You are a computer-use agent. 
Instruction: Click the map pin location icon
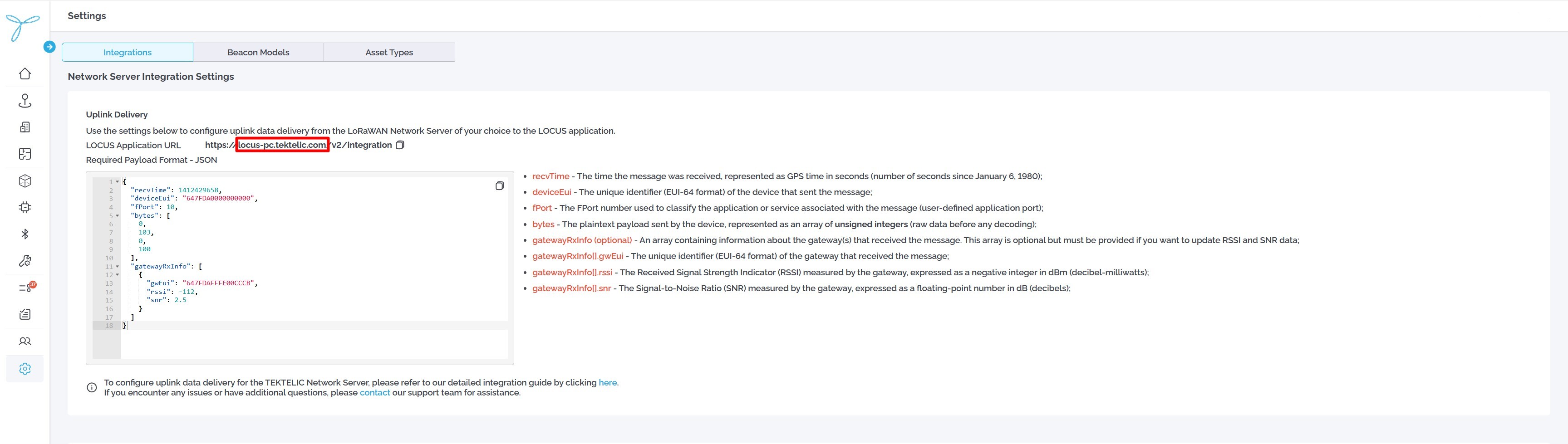point(25,100)
